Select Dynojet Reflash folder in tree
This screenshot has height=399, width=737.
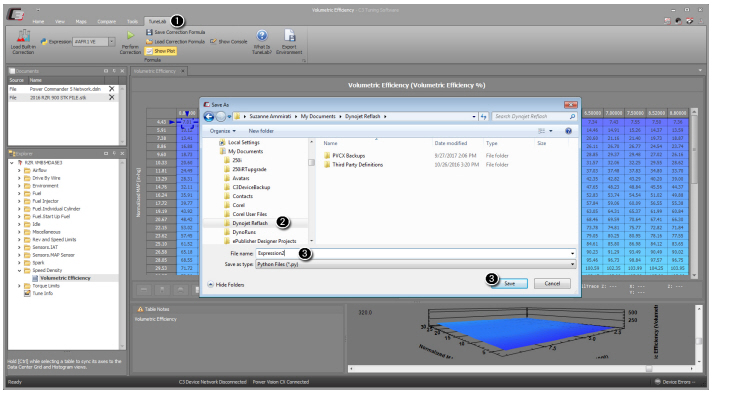pyautogui.click(x=250, y=223)
